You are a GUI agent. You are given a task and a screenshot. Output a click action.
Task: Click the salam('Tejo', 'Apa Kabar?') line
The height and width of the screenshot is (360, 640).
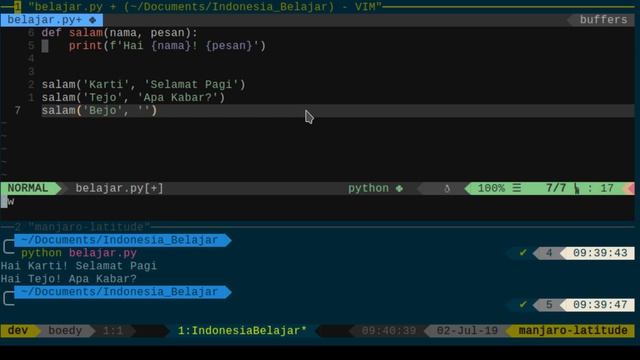133,98
